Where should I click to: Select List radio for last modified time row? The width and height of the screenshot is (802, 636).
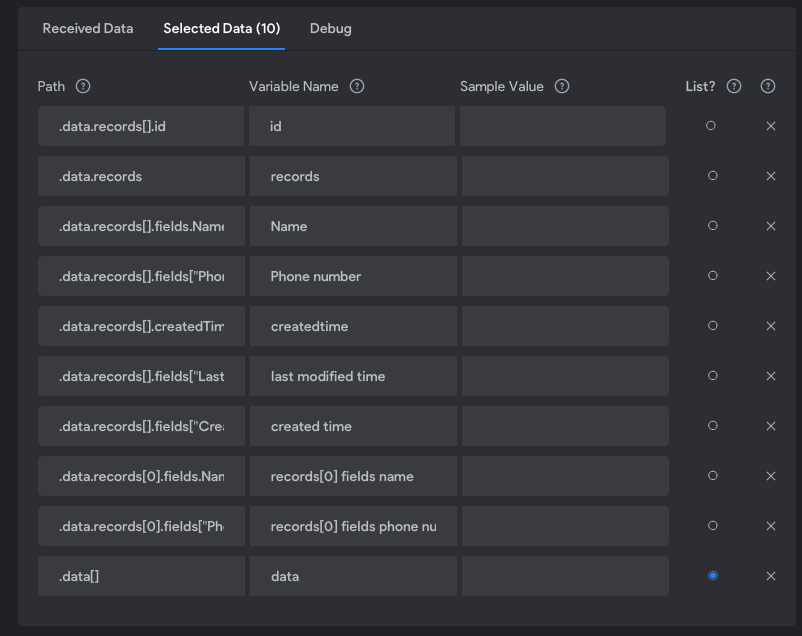coord(712,376)
